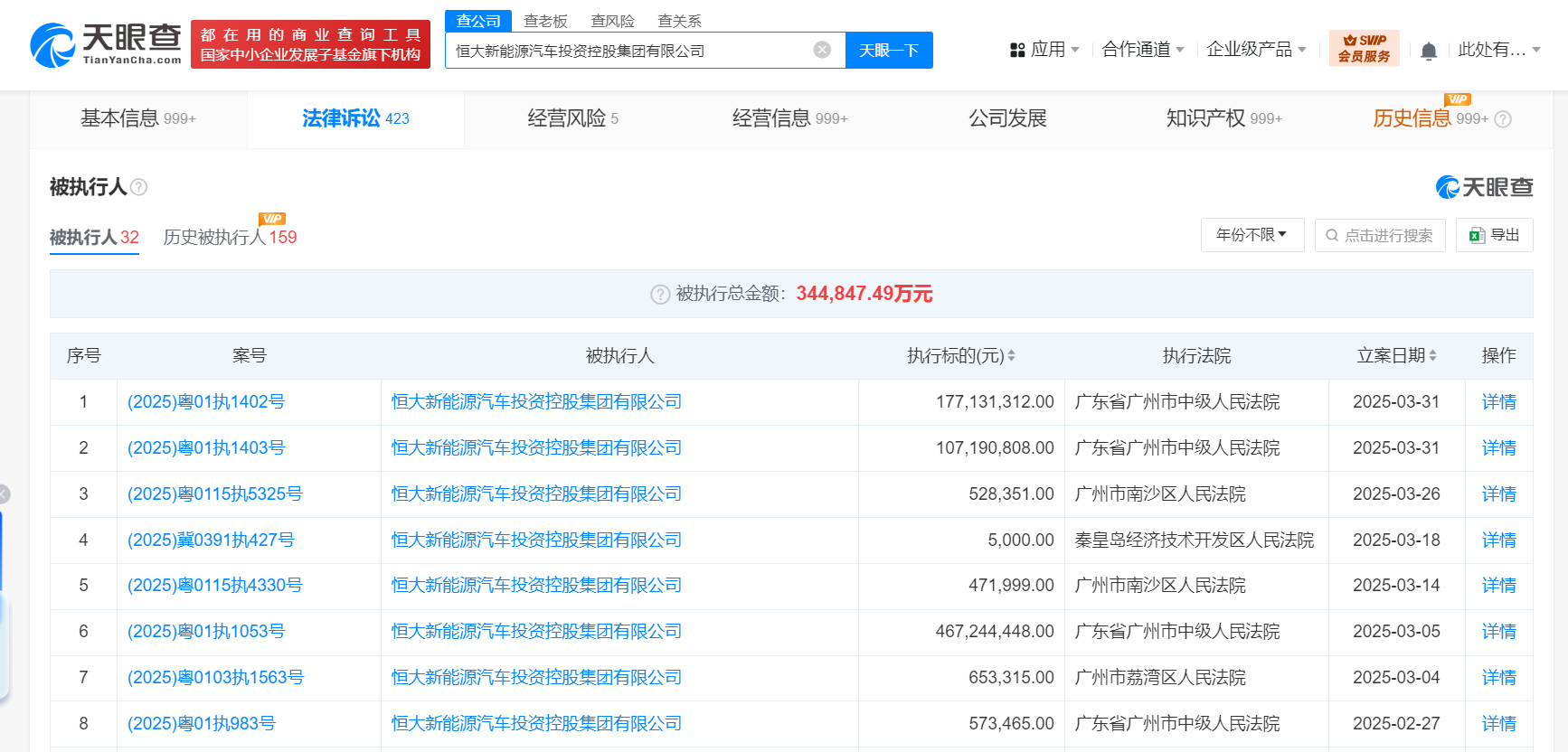The width and height of the screenshot is (1568, 752).
Task: Click the SVIP member service badge
Action: point(1364,48)
